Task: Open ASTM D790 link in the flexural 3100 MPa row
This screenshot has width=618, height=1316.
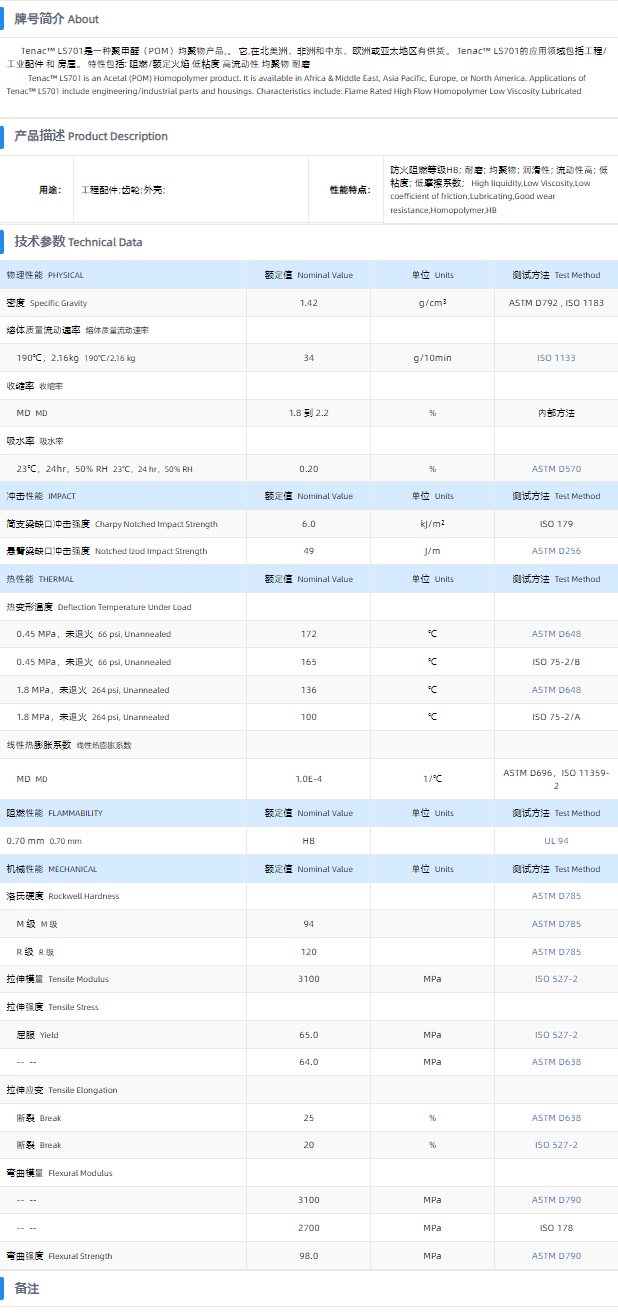Action: [x=556, y=1200]
